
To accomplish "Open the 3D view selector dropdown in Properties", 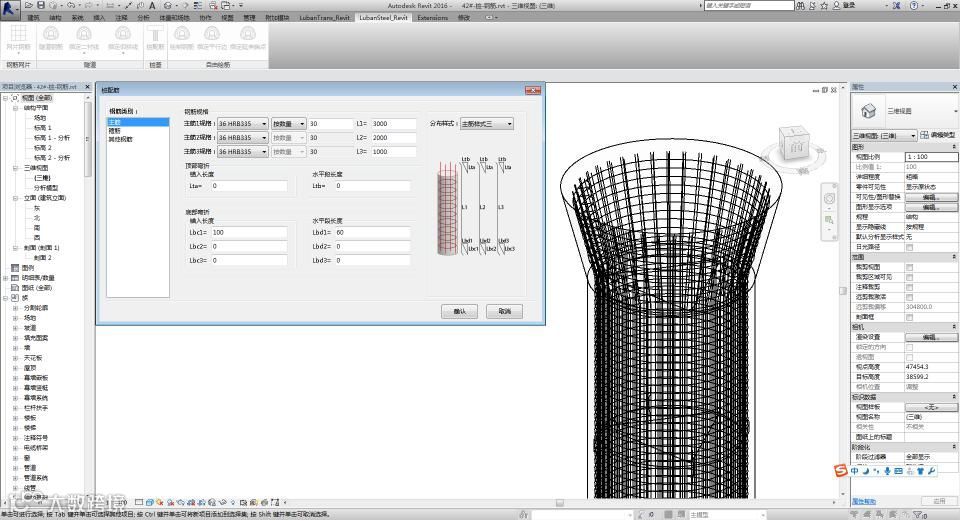I will coord(884,135).
